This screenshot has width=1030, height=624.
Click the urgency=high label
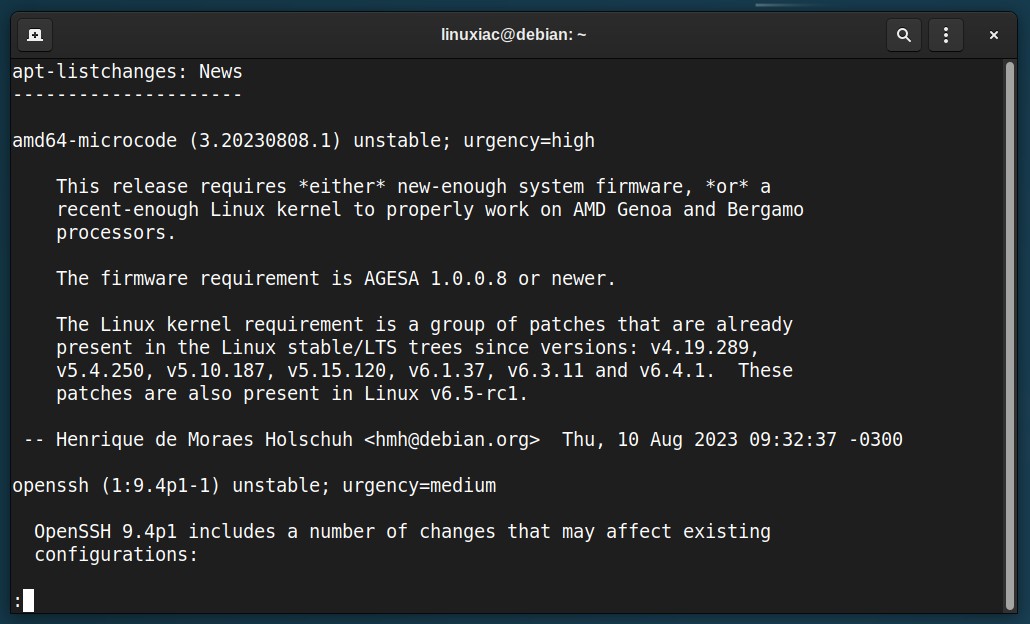click(529, 141)
